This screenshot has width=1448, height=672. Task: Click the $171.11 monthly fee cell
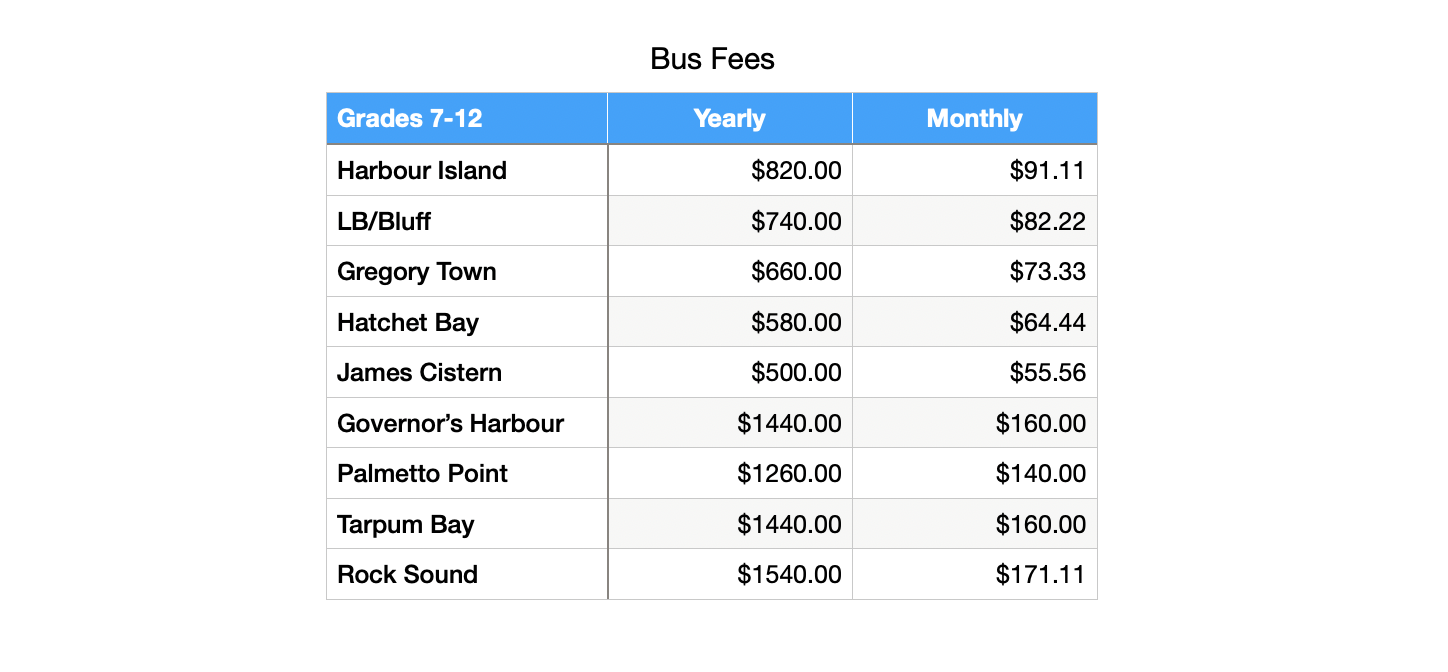point(975,574)
